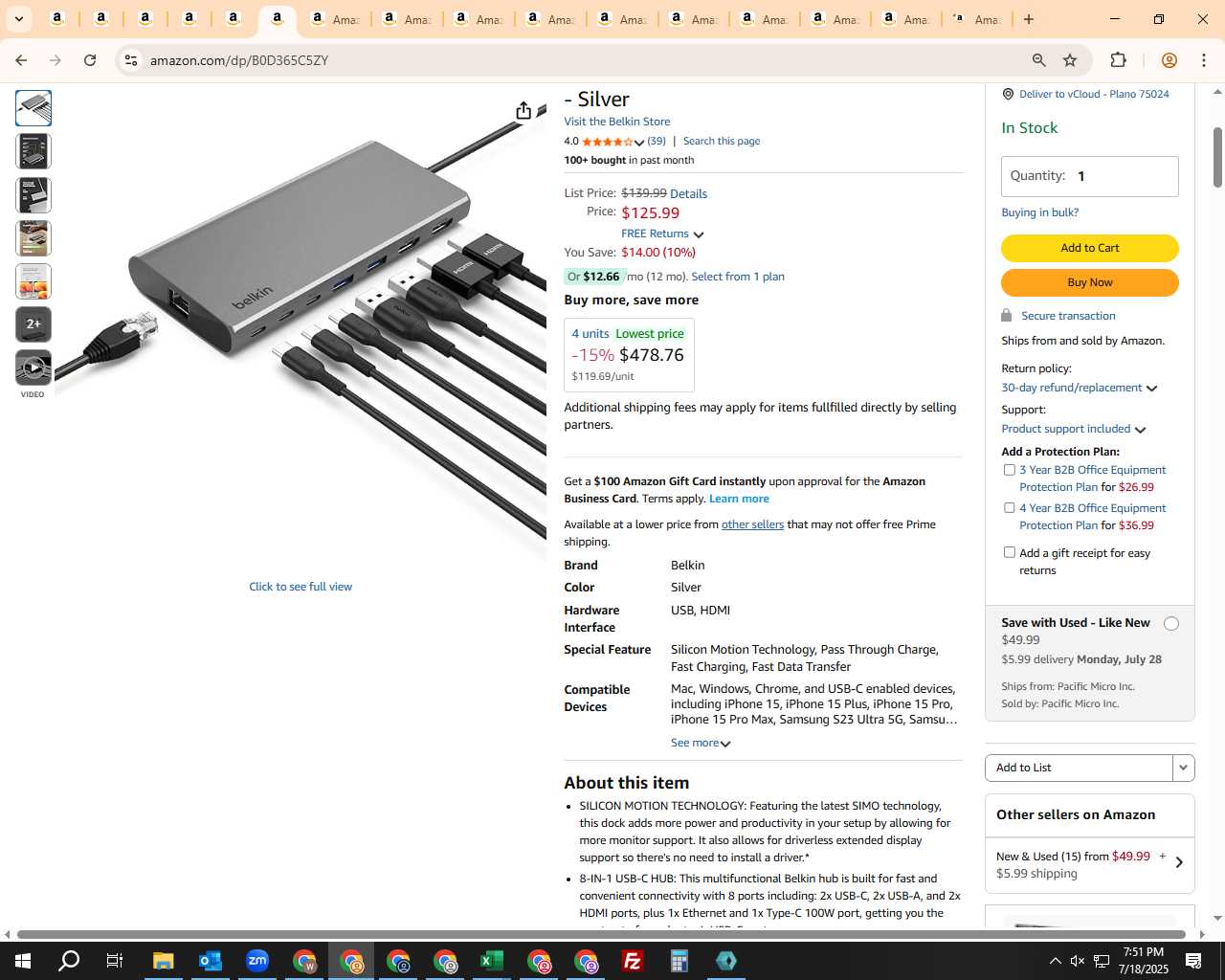The height and width of the screenshot is (980, 1225).
Task: Click the Buy Now button
Action: tap(1090, 282)
